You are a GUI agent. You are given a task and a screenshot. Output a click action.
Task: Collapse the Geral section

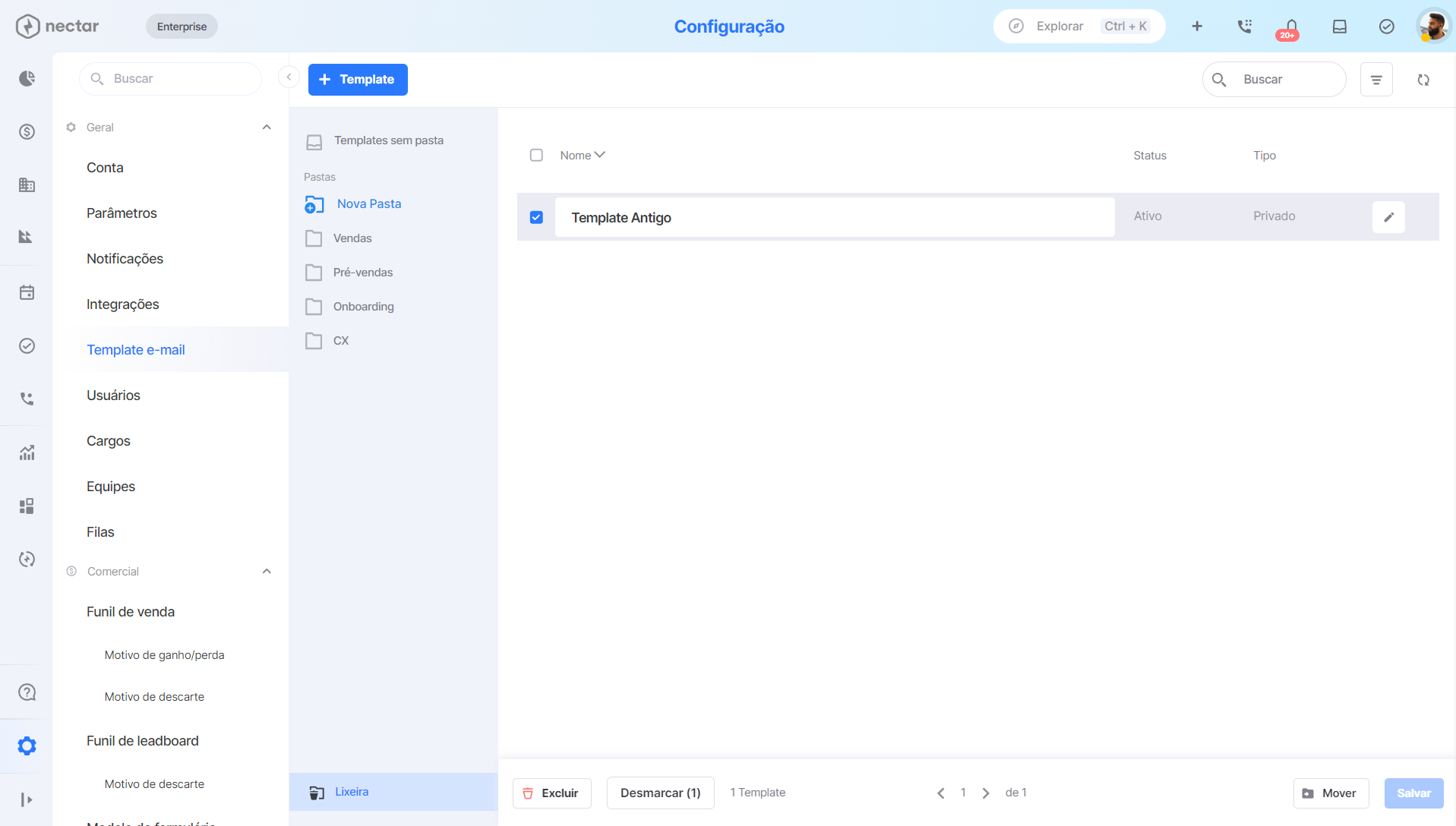click(267, 127)
